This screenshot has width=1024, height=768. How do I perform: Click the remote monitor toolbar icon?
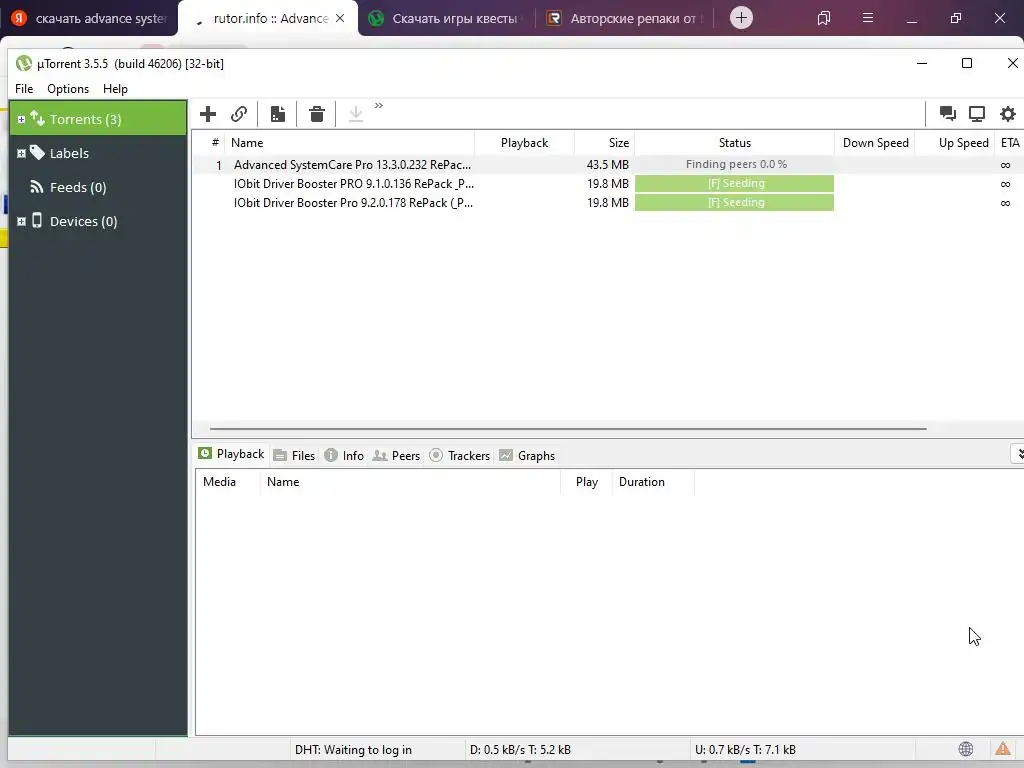[x=977, y=114]
